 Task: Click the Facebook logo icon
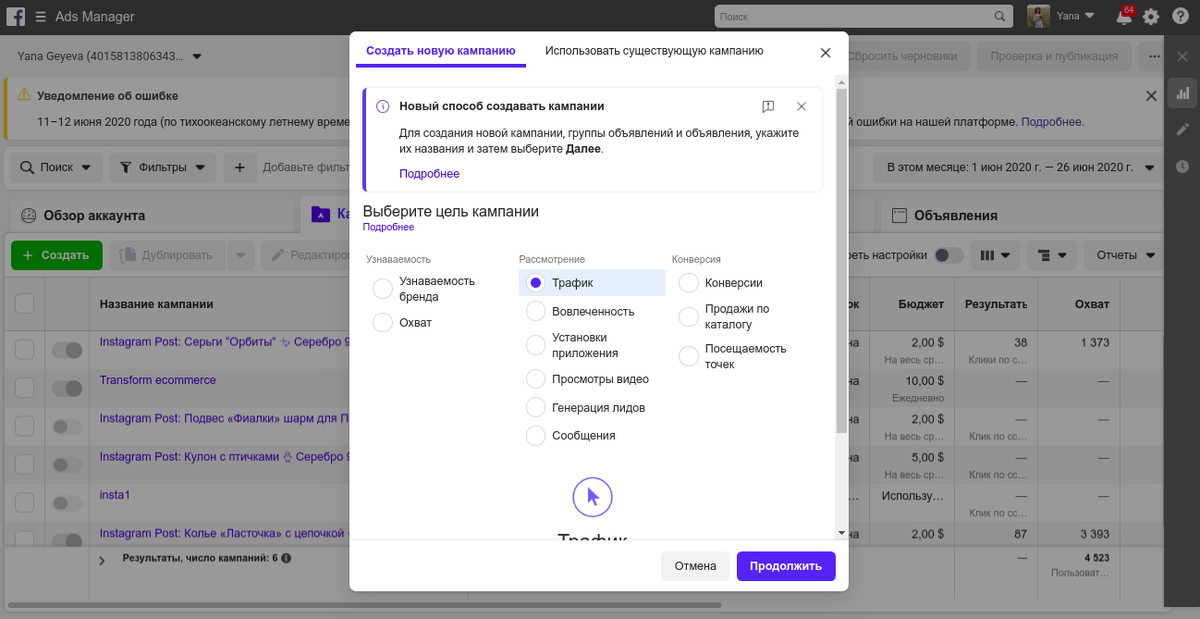tap(16, 17)
